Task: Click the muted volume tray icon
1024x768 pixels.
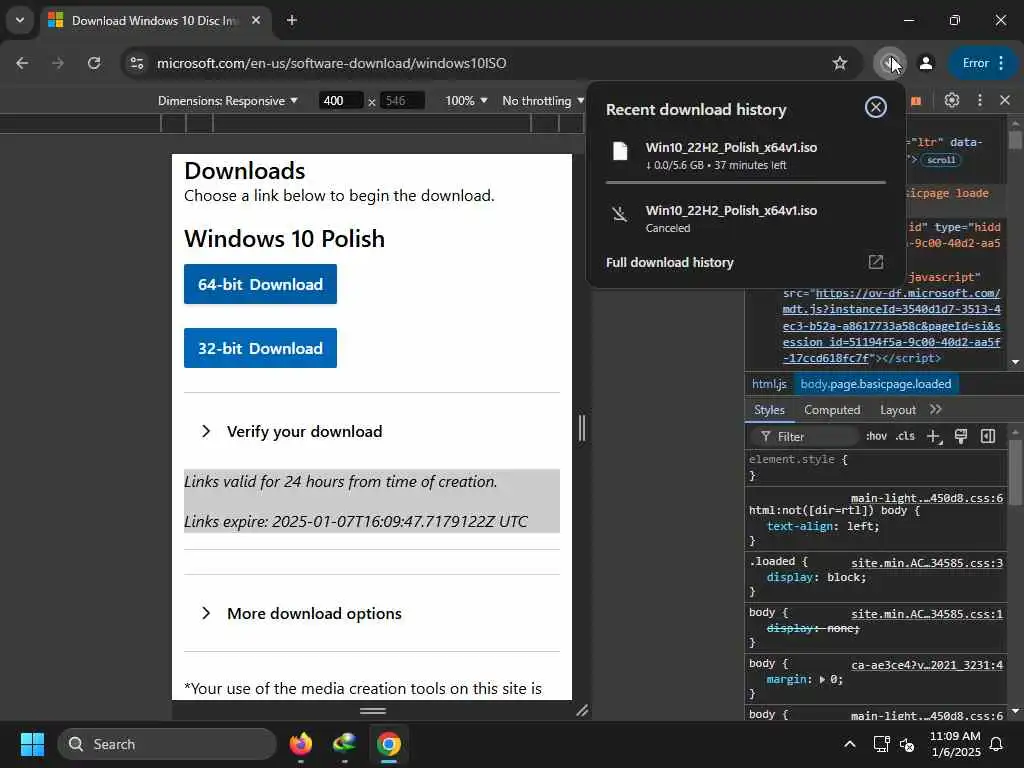Action: 906,744
